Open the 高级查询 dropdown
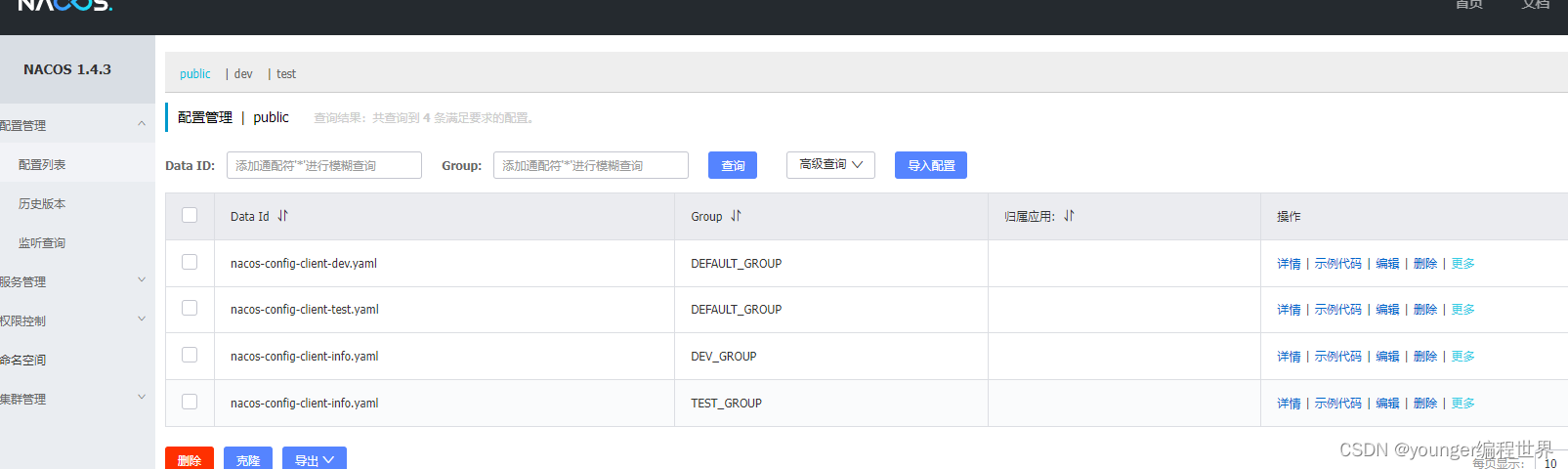Screen dimensions: 1568x469 click(x=830, y=165)
